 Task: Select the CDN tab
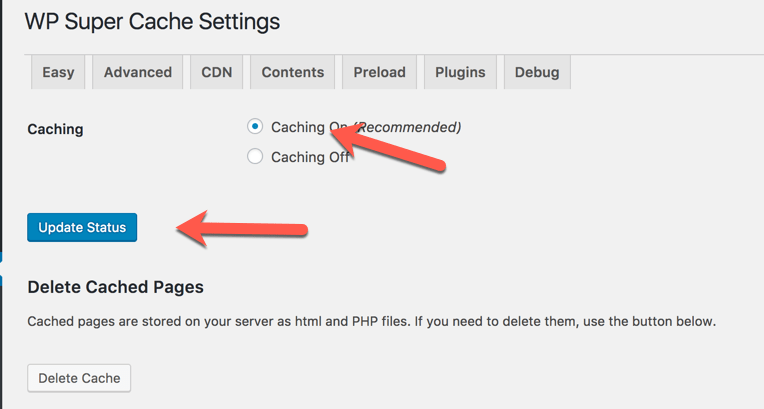[216, 72]
